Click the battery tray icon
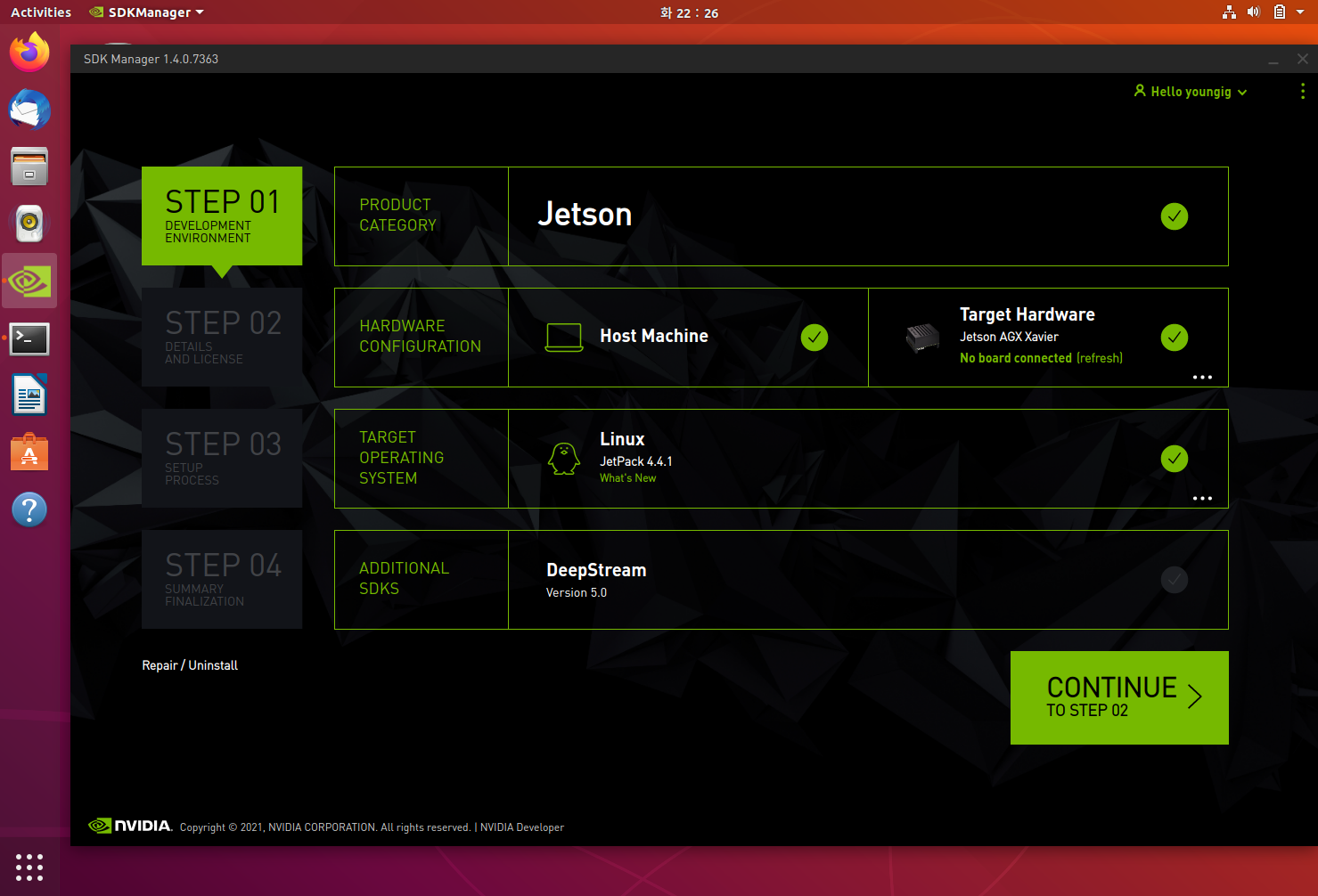Viewport: 1318px width, 896px height. click(x=1279, y=12)
